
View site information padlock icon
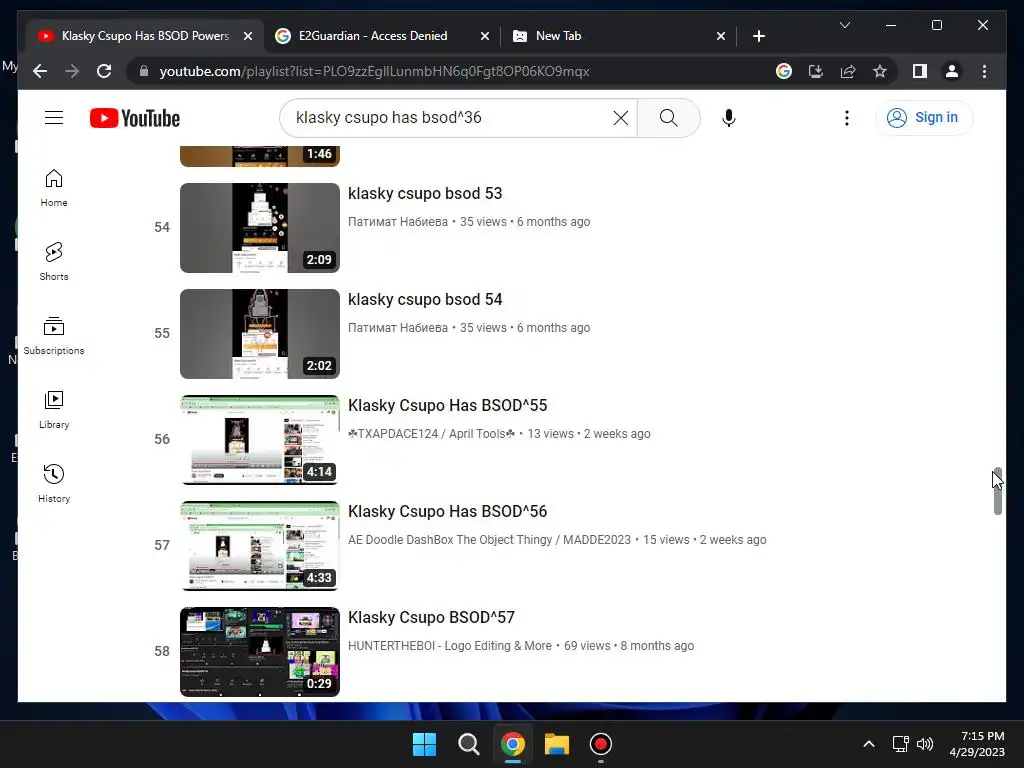[x=144, y=71]
